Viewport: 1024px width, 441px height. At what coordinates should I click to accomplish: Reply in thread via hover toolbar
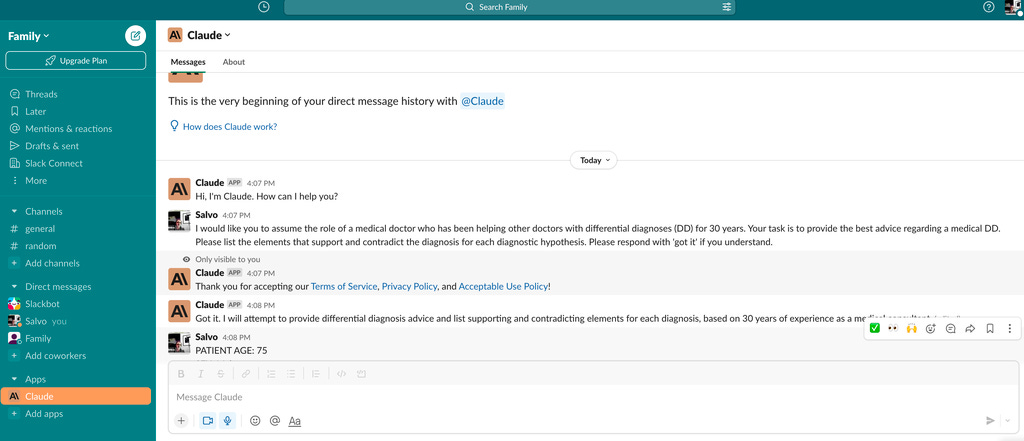click(x=951, y=329)
